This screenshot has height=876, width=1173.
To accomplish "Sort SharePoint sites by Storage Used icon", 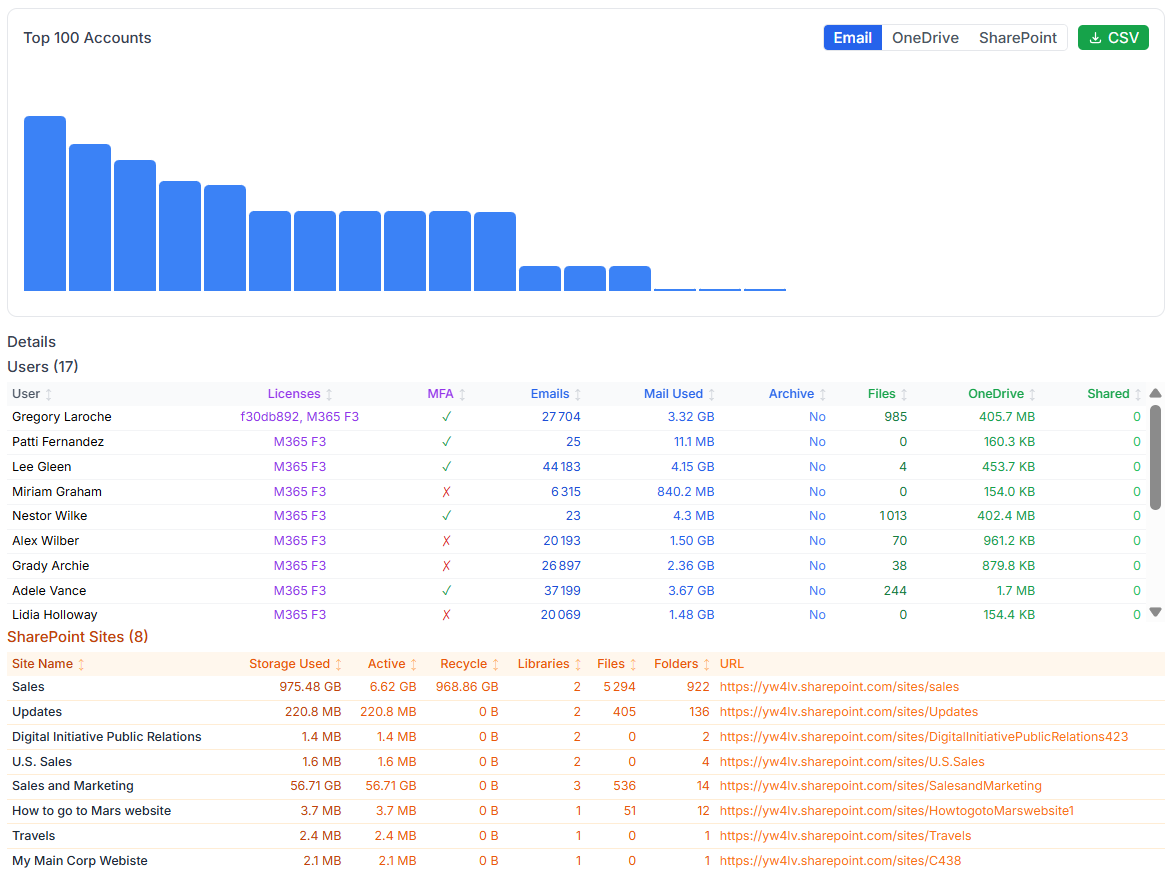I will [x=338, y=665].
